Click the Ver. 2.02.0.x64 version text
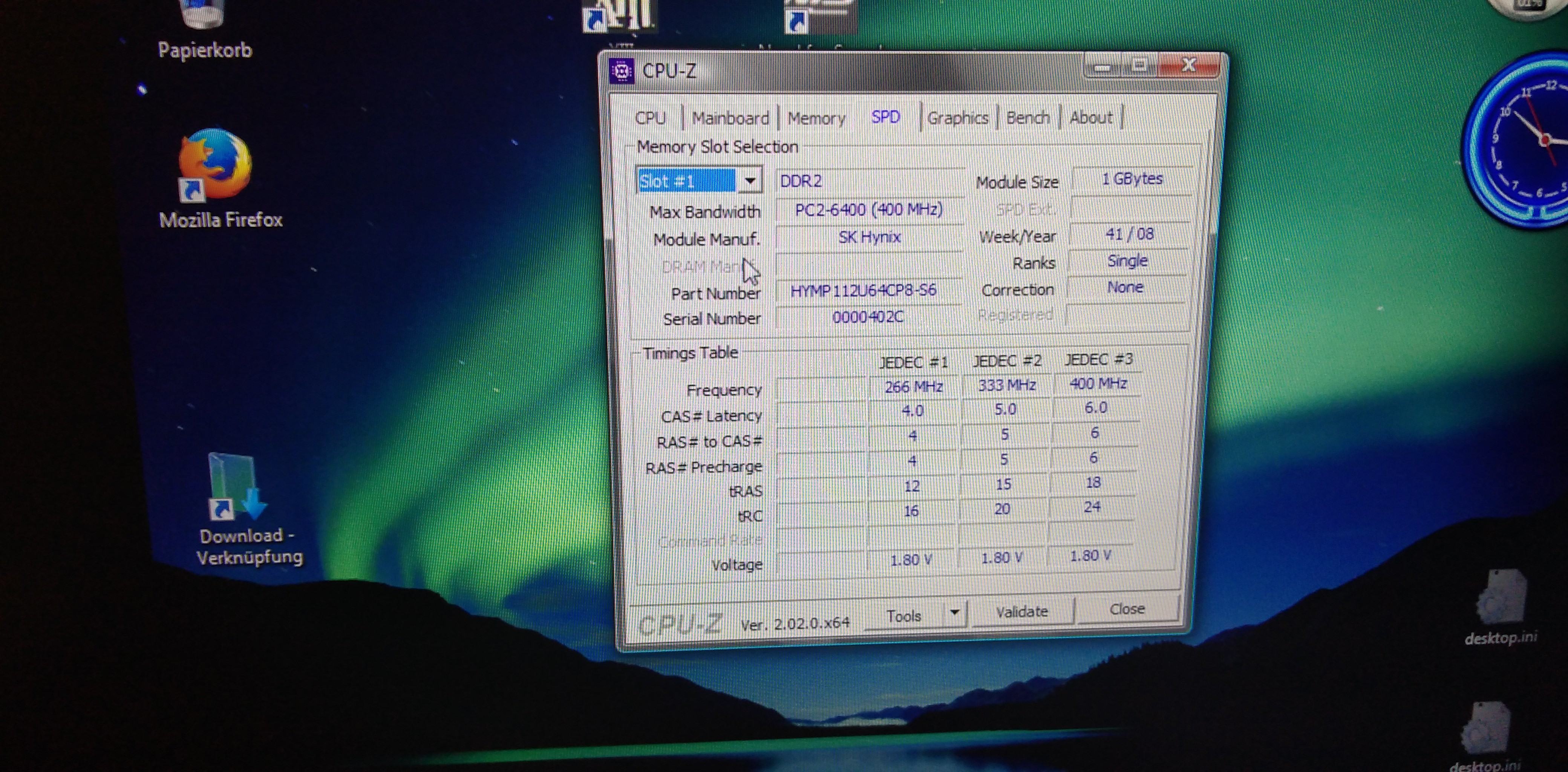Image resolution: width=1568 pixels, height=772 pixels. [794, 623]
